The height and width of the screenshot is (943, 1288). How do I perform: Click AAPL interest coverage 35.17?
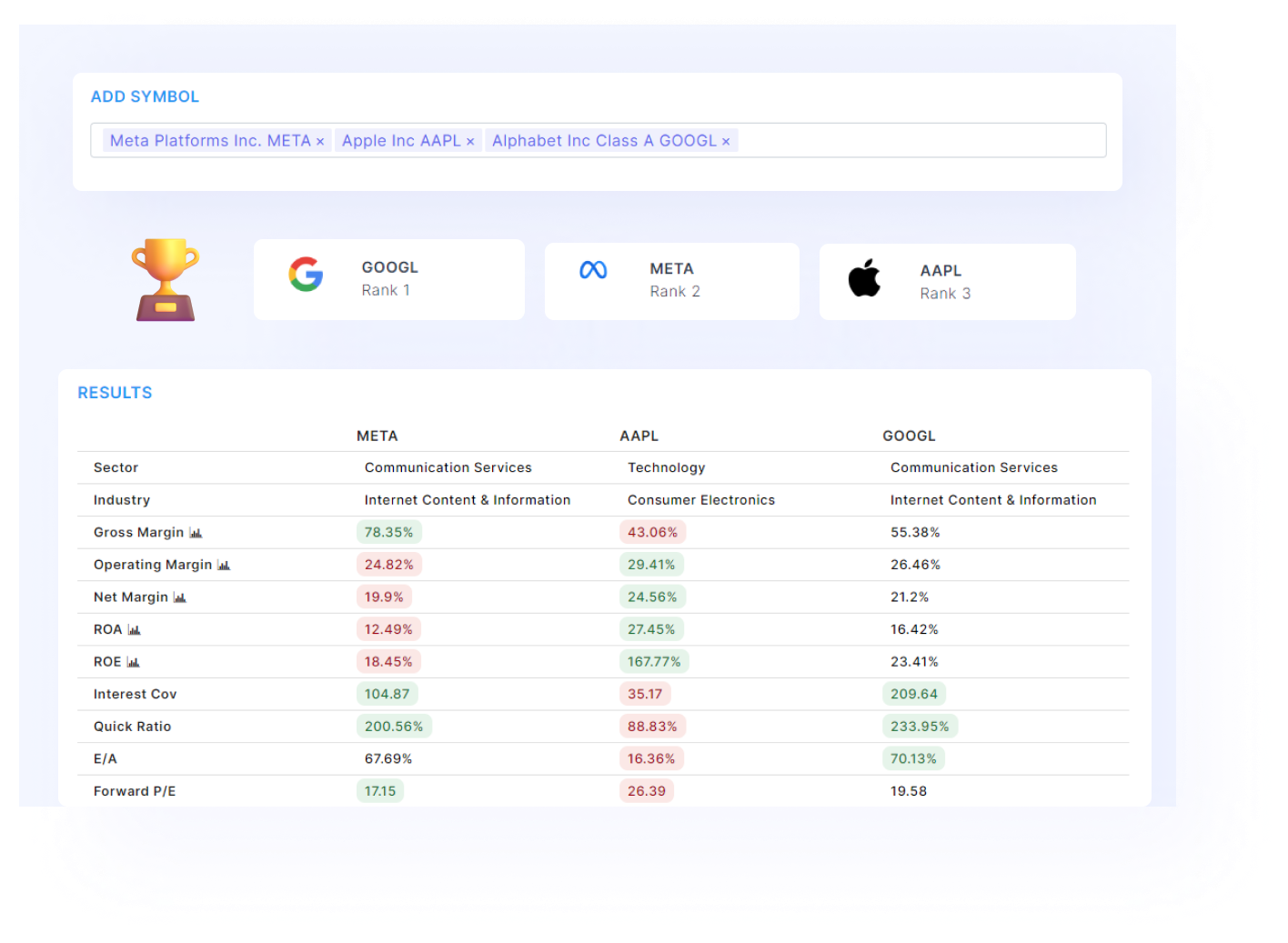click(645, 694)
